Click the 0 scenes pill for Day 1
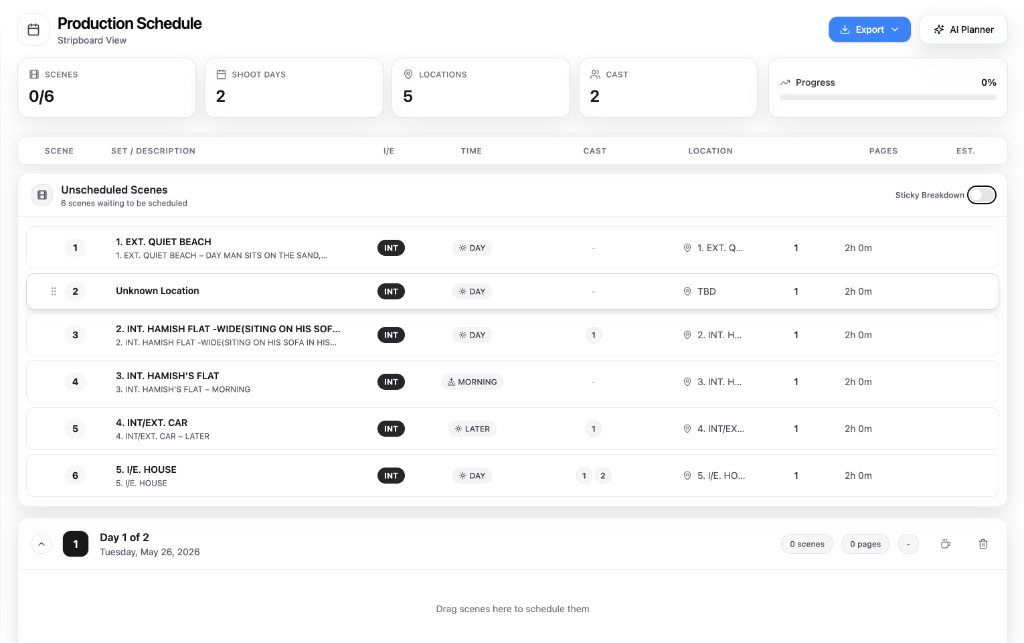1024x643 pixels. tap(807, 544)
